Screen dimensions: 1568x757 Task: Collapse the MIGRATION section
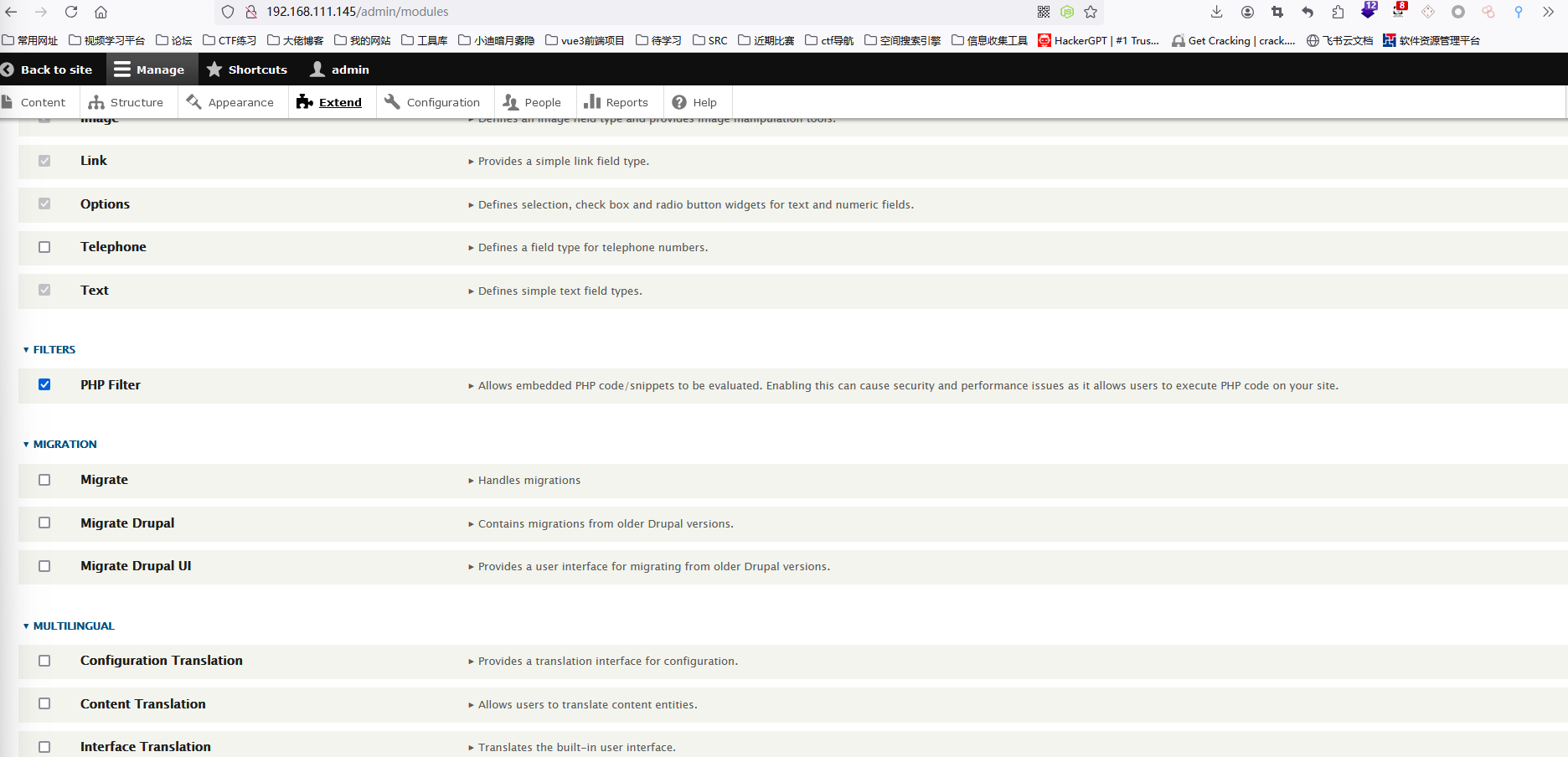(64, 445)
